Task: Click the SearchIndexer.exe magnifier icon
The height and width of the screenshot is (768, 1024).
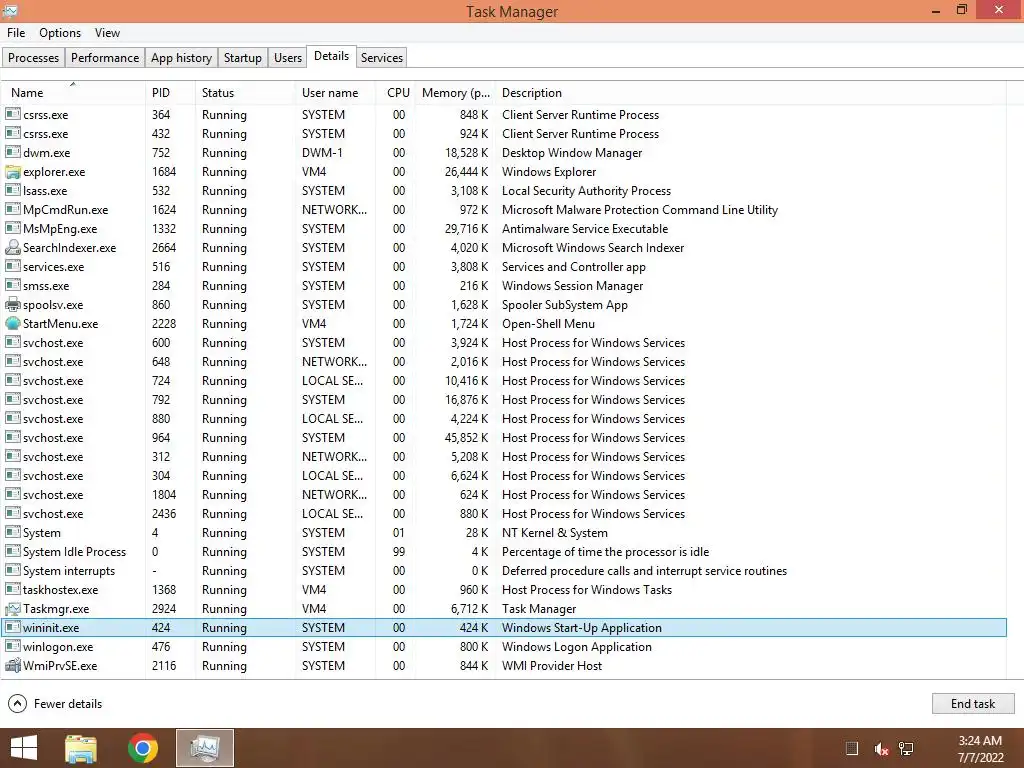Action: click(x=12, y=248)
